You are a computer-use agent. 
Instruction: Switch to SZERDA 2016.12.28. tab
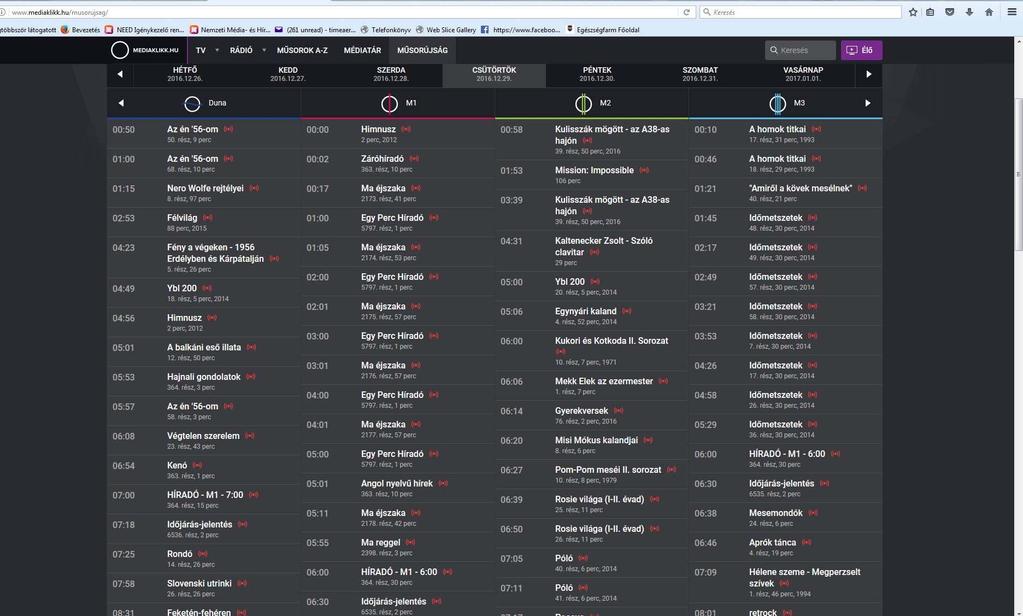point(391,74)
